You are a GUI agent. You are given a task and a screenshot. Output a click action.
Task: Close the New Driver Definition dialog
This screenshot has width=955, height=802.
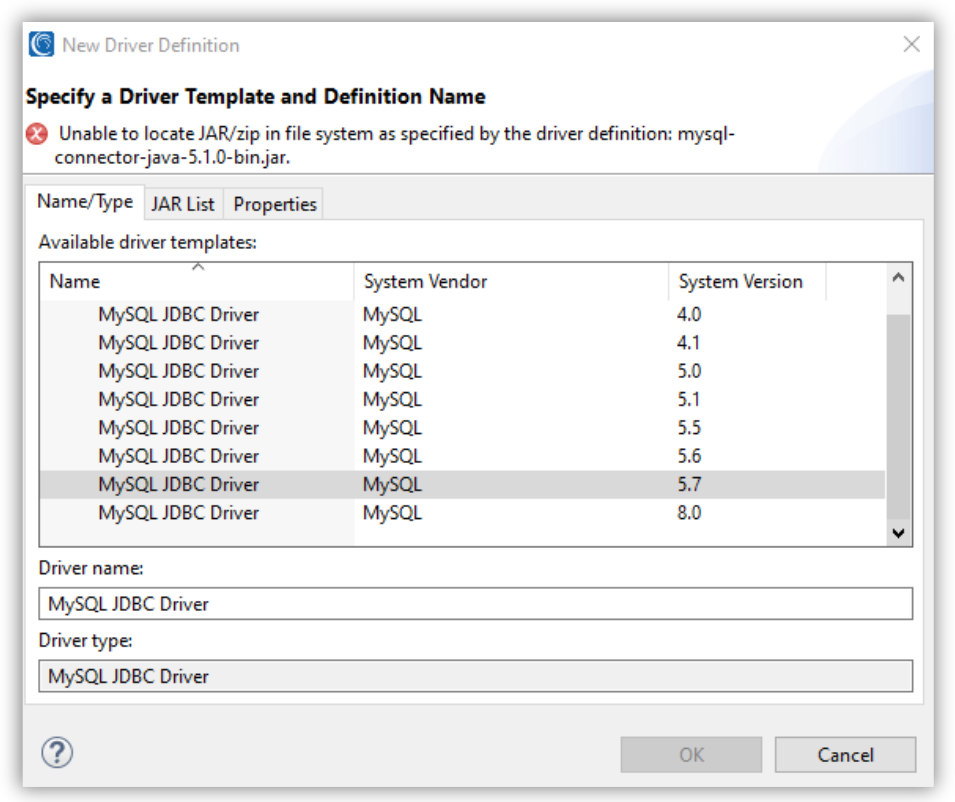[911, 45]
